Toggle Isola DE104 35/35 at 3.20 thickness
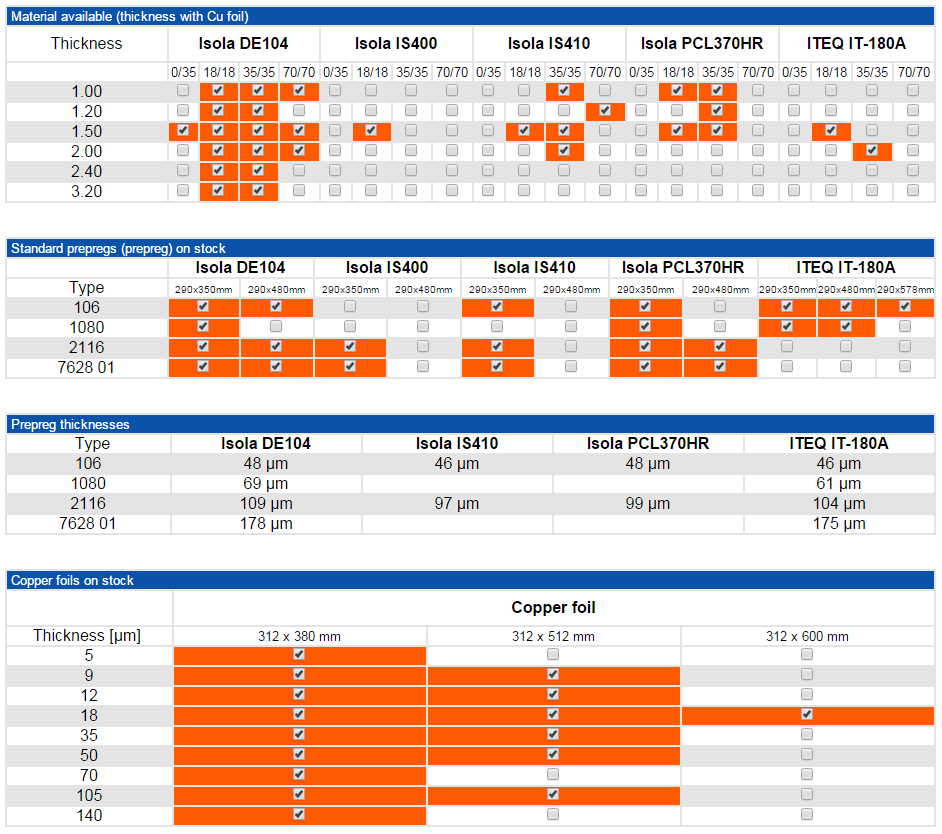Viewport: 942px width, 834px height. [x=258, y=191]
